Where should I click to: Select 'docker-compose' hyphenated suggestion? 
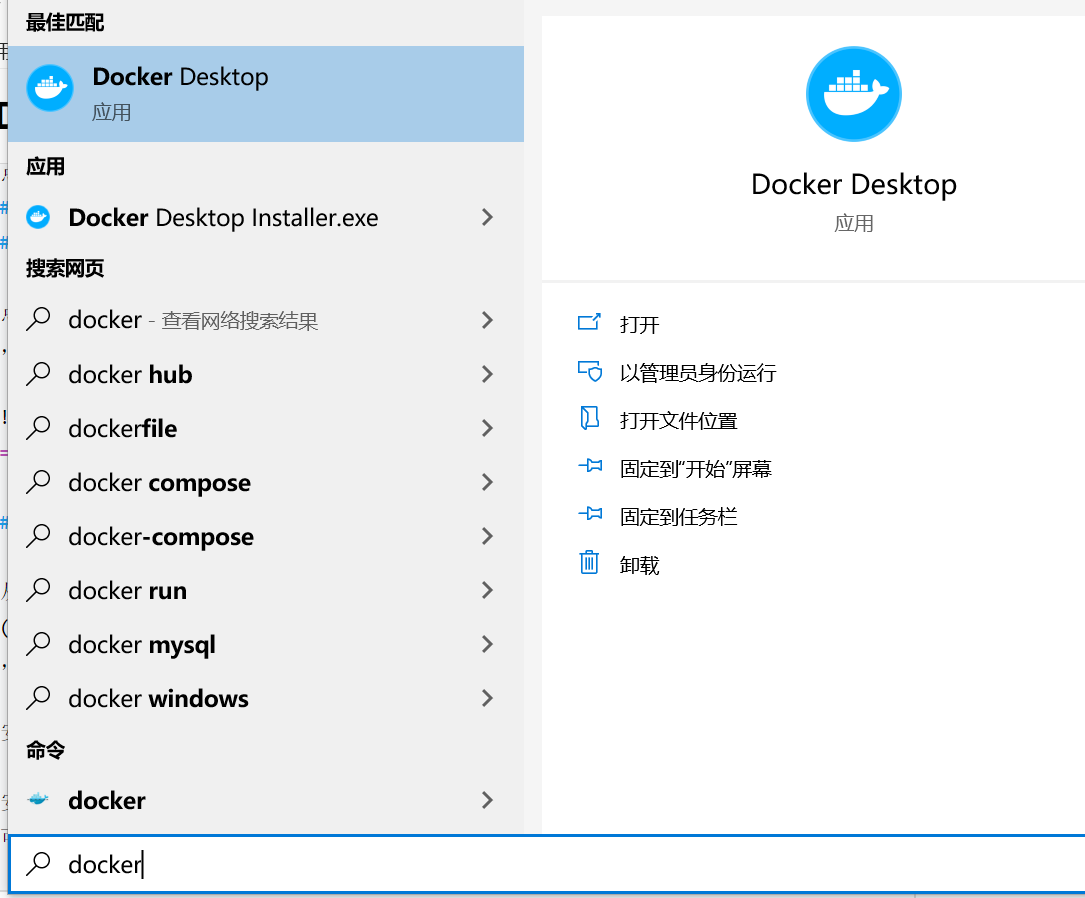tap(266, 536)
